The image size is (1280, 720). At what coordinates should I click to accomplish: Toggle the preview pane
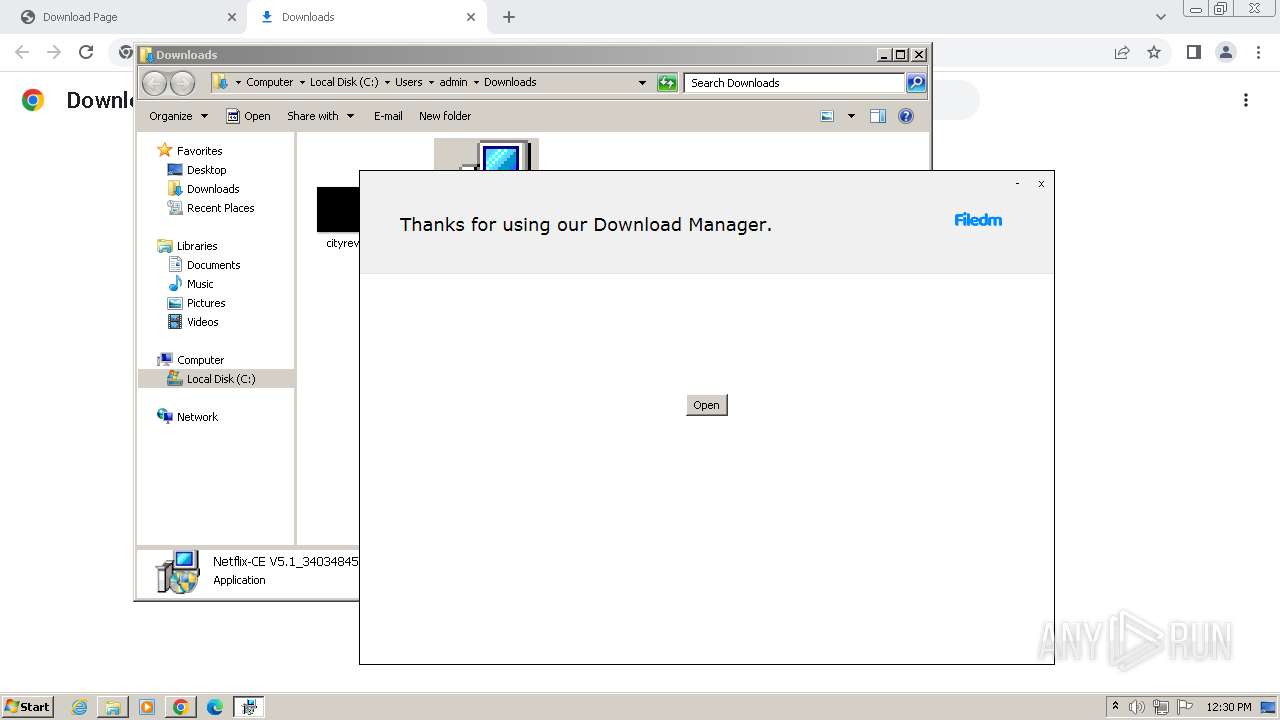878,116
